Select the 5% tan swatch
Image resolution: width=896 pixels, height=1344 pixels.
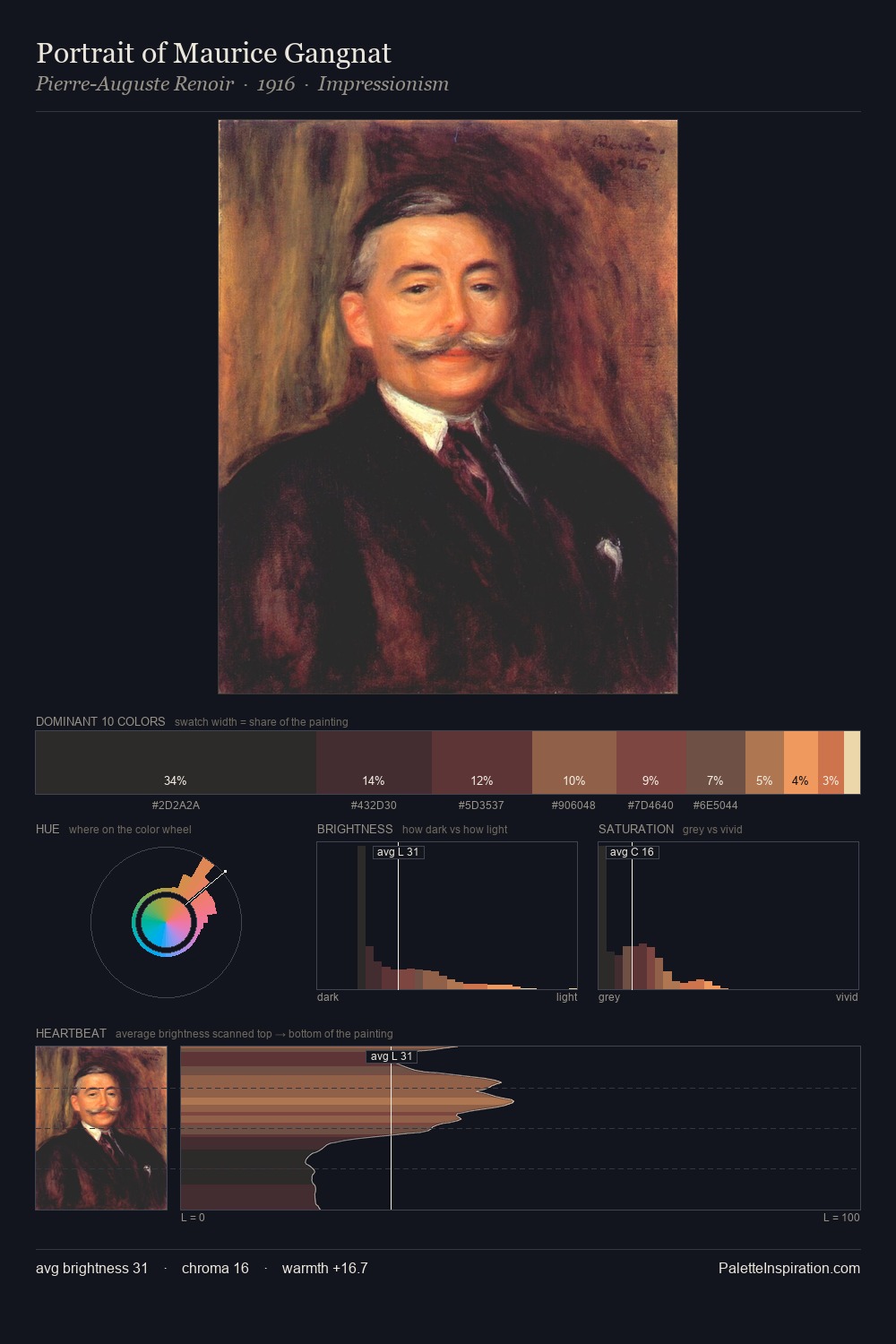point(764,762)
